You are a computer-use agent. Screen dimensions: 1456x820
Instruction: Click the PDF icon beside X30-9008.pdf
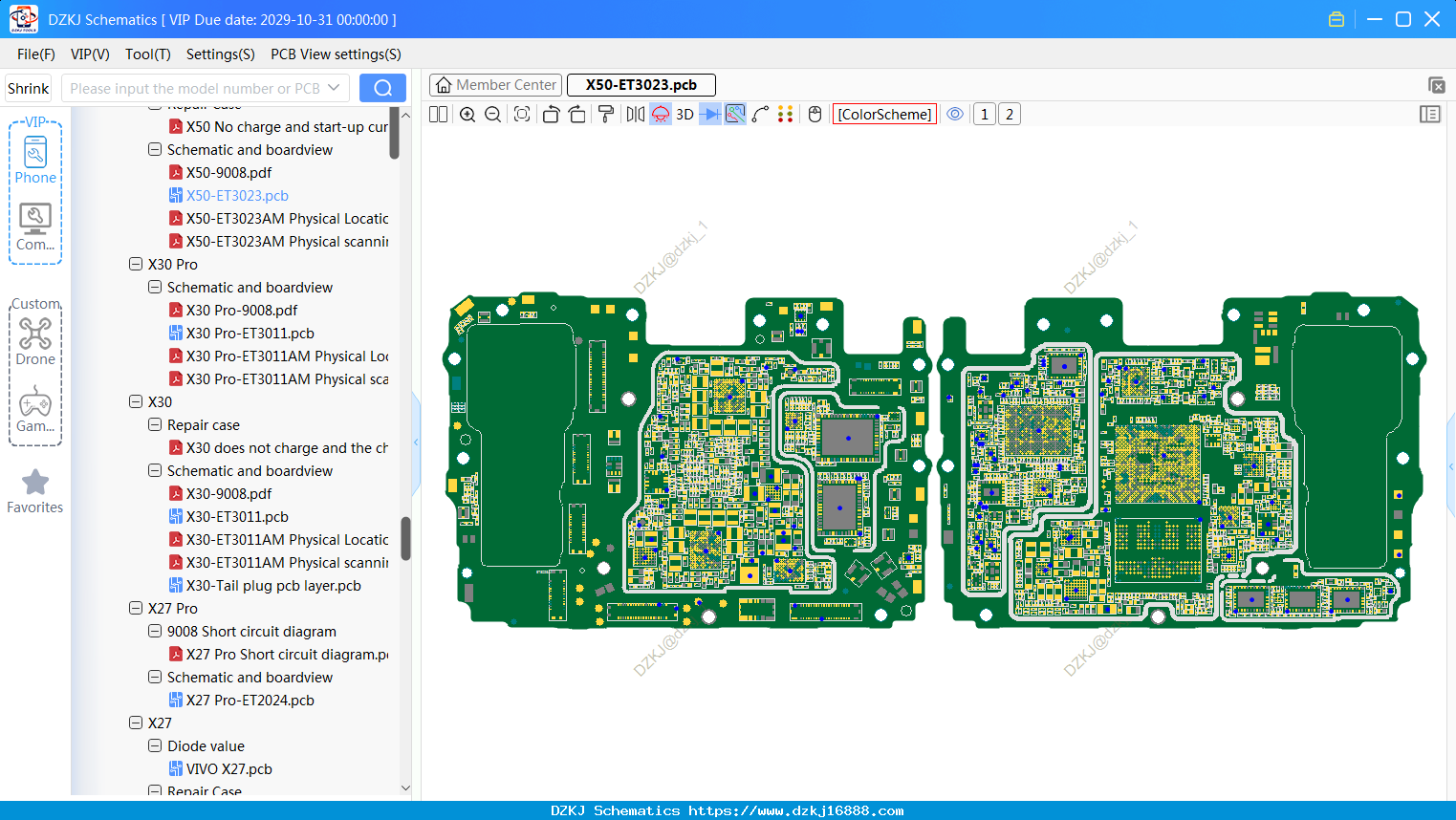coord(176,493)
